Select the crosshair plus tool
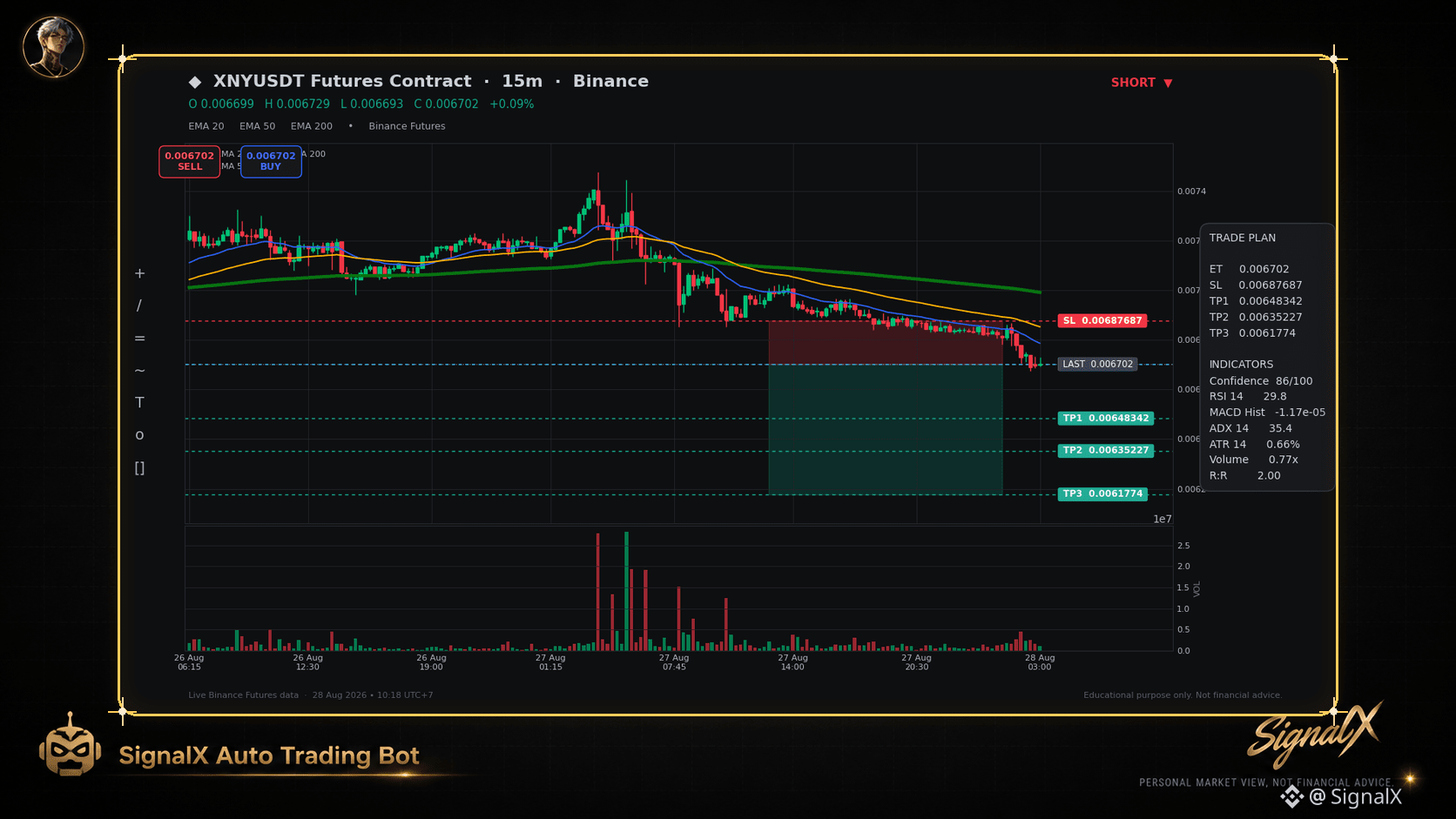1456x819 pixels. [x=139, y=273]
